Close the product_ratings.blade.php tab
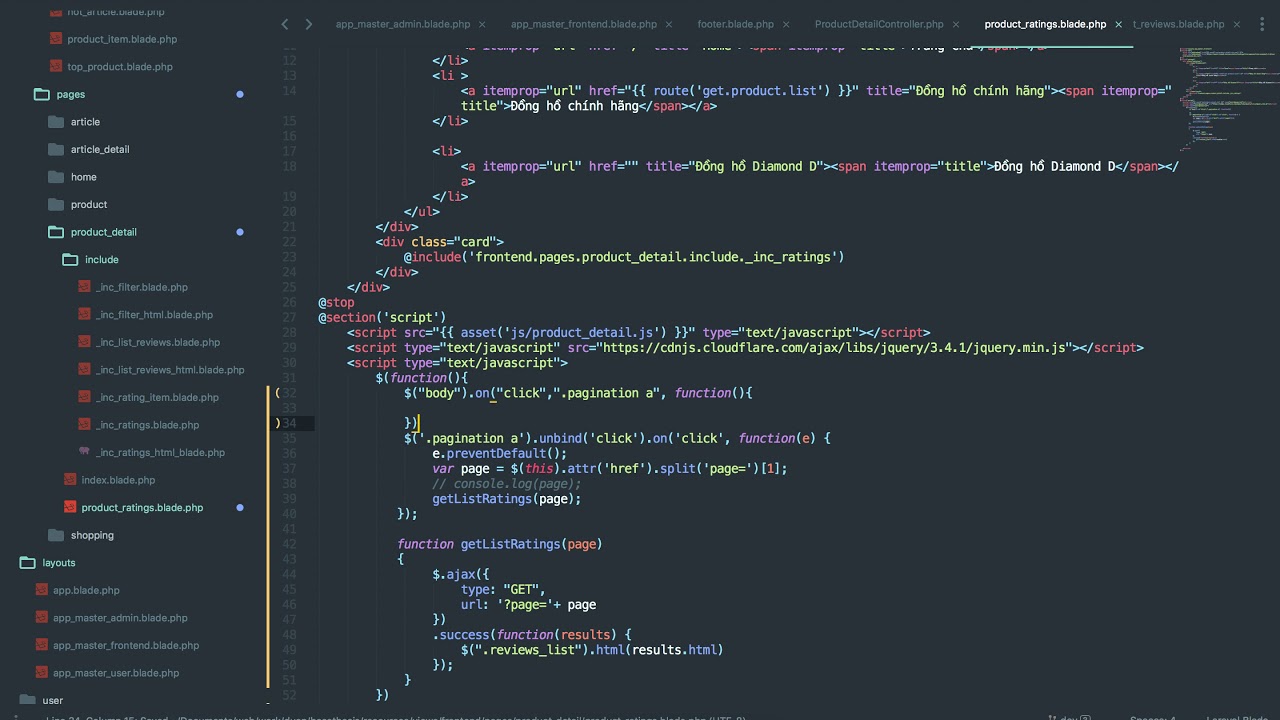Screen dimensions: 1280x720 [x=1118, y=24]
